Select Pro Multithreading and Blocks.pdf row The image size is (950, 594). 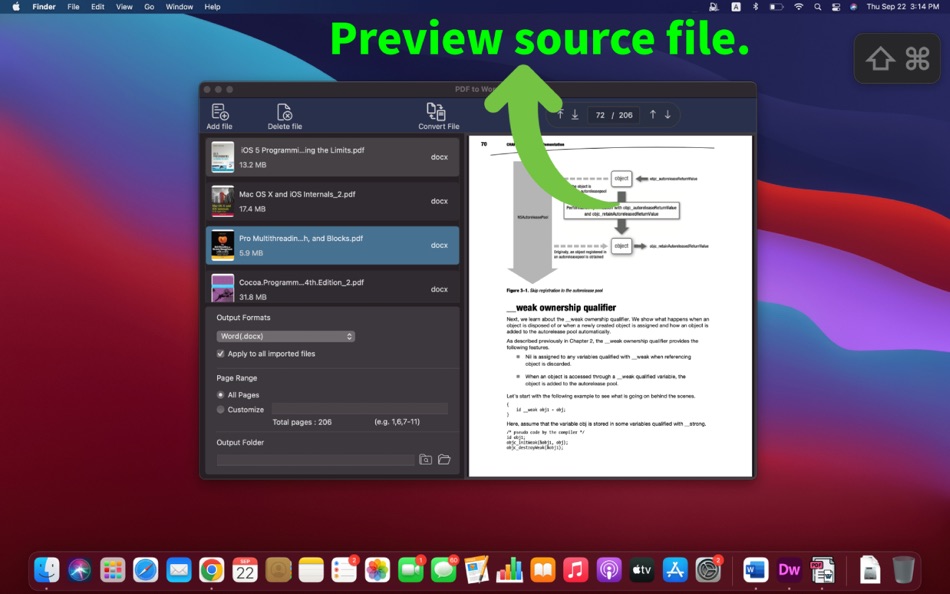333,245
